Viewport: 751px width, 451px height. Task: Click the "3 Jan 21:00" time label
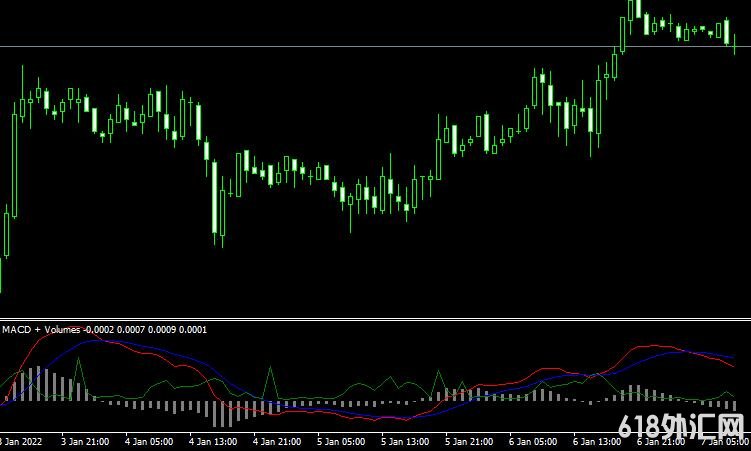pyautogui.click(x=85, y=441)
